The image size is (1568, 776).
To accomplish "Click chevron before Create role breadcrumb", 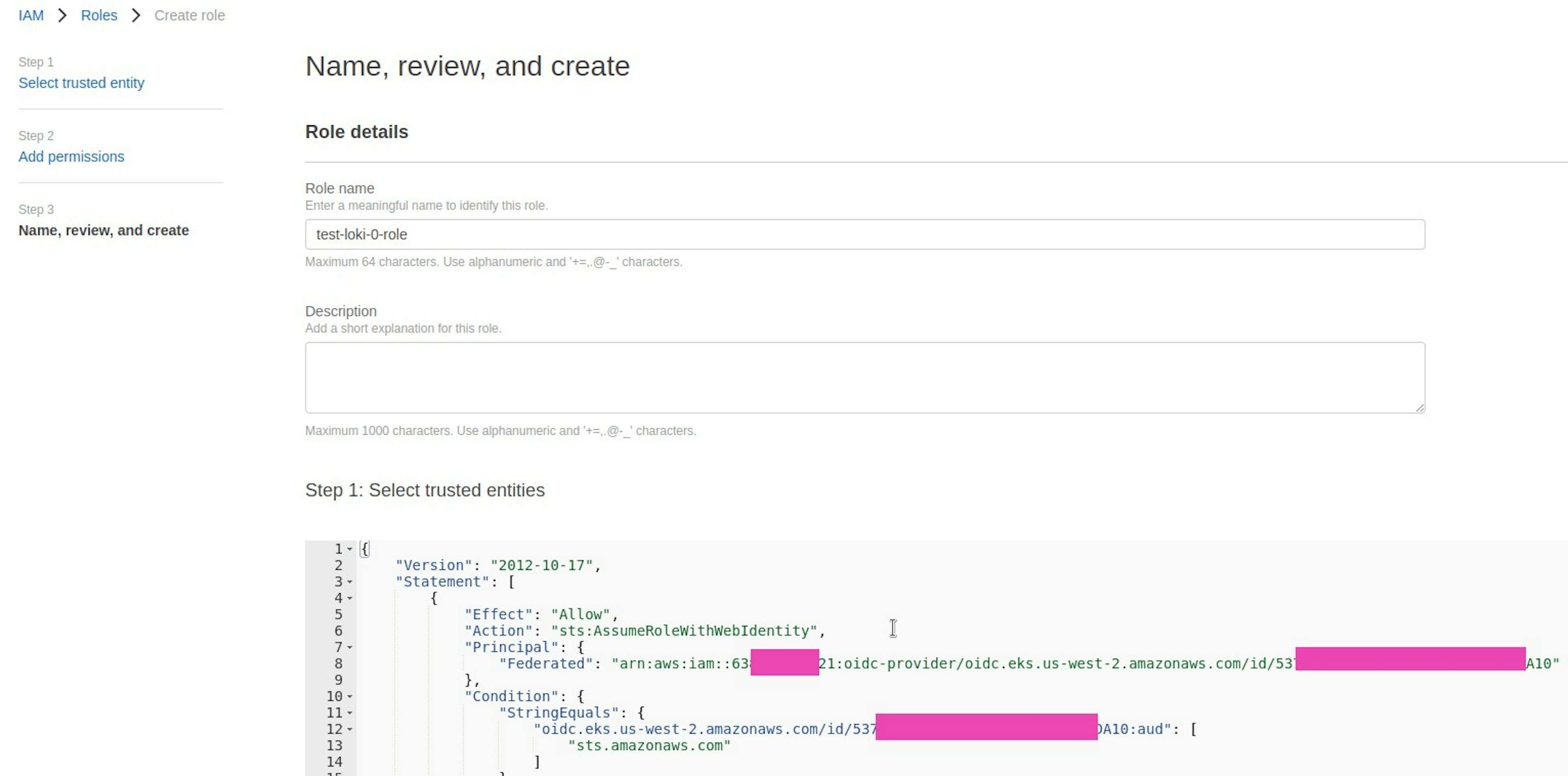I will click(136, 15).
